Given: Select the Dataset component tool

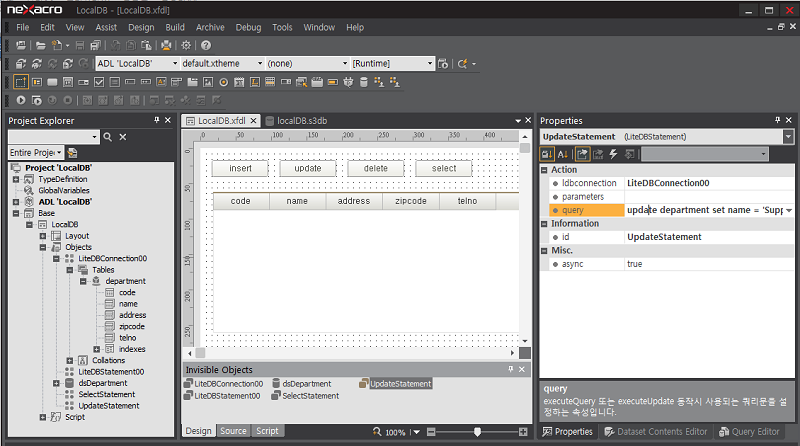Looking at the screenshot, I should 364,82.
